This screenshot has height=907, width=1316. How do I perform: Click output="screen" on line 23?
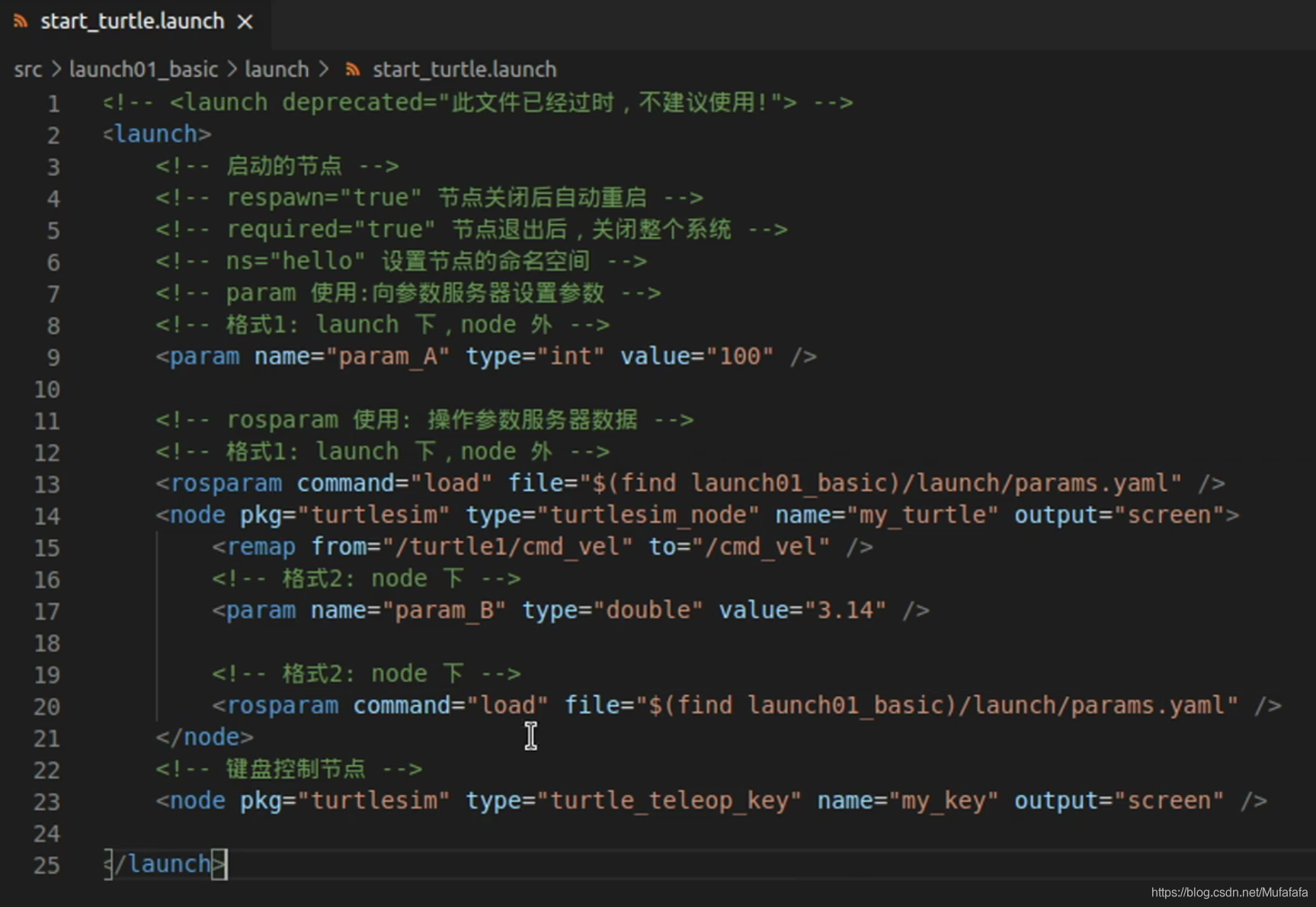[1119, 801]
